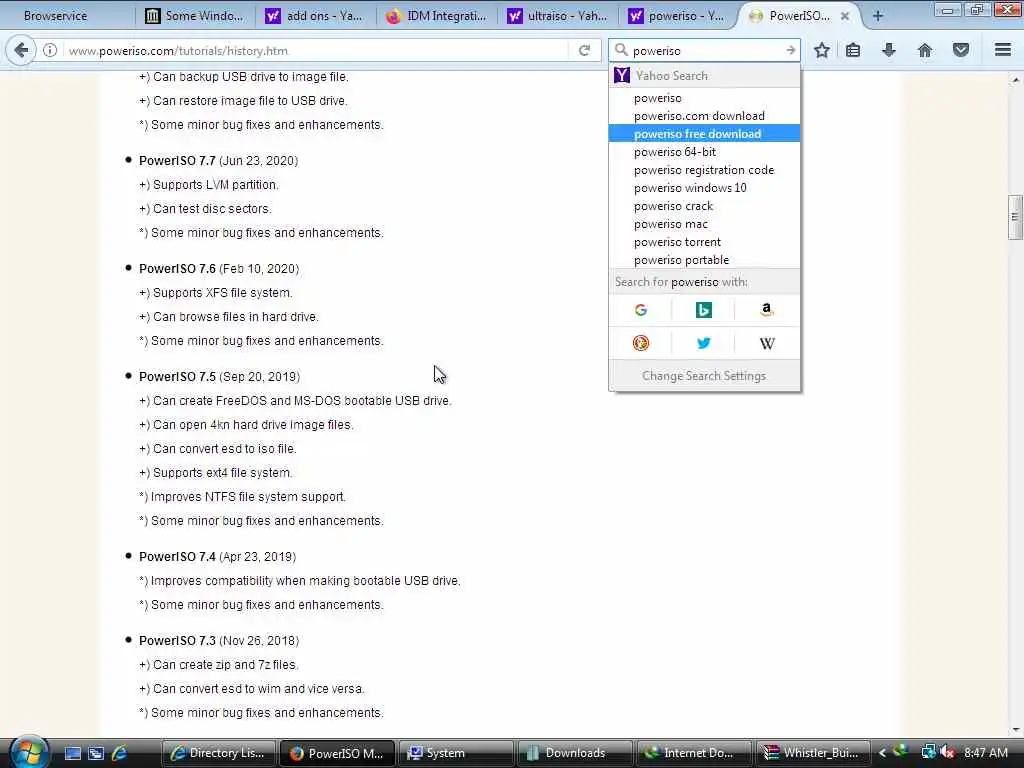Show bookmarks list icon
This screenshot has height=768, width=1024.
click(x=853, y=50)
